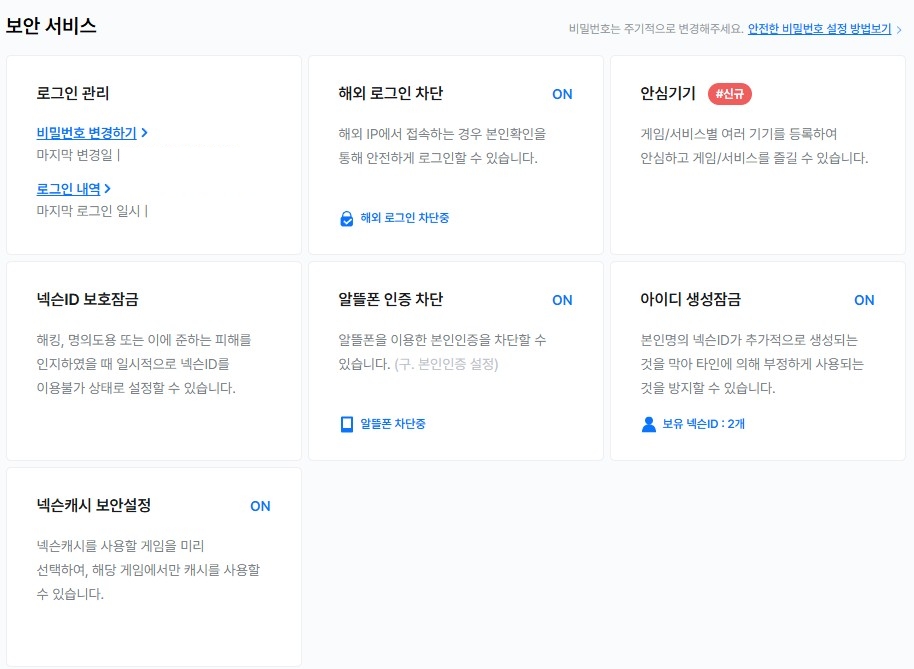Image resolution: width=914 pixels, height=669 pixels.
Task: Toggle the ON switch for 해외 로그인 차단
Action: 562,94
